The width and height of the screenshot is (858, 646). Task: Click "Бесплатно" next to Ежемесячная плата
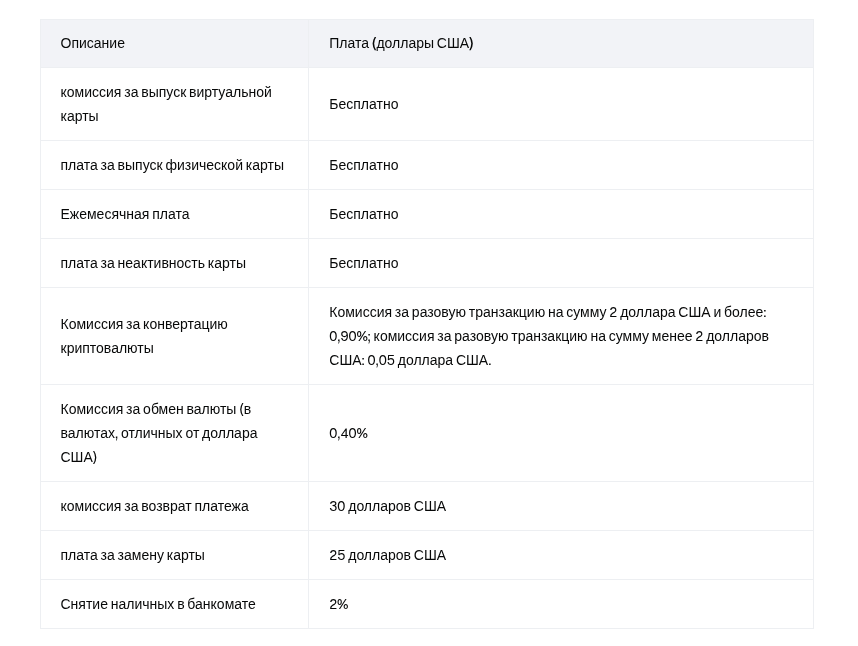364,214
